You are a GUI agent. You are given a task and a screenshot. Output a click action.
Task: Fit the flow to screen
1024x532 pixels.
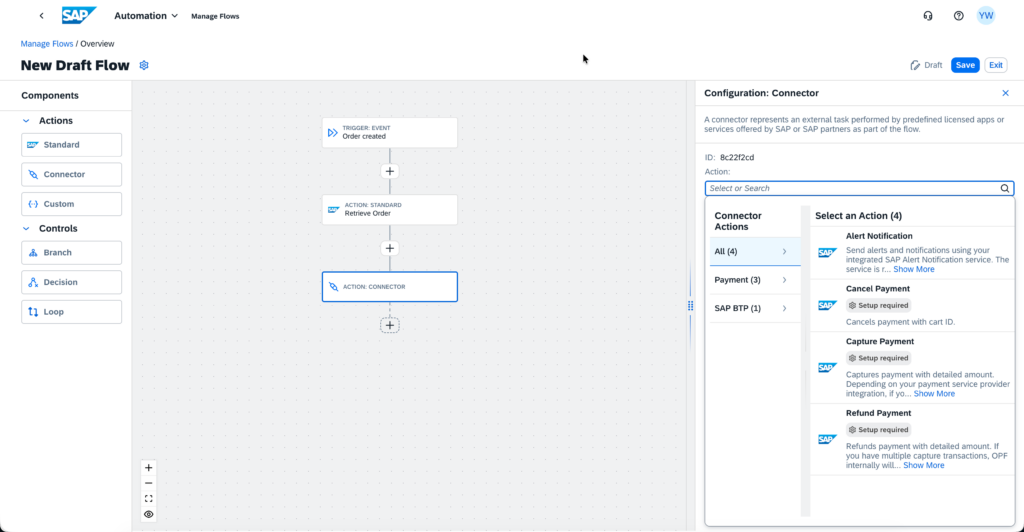[x=149, y=499]
